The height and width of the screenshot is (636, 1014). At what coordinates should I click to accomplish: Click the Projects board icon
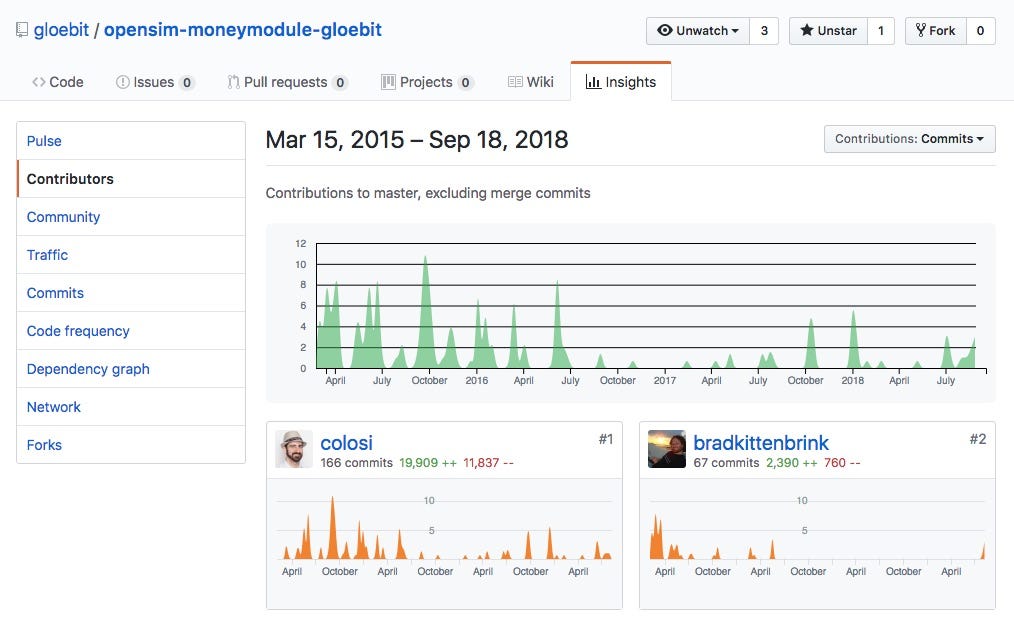tap(388, 82)
